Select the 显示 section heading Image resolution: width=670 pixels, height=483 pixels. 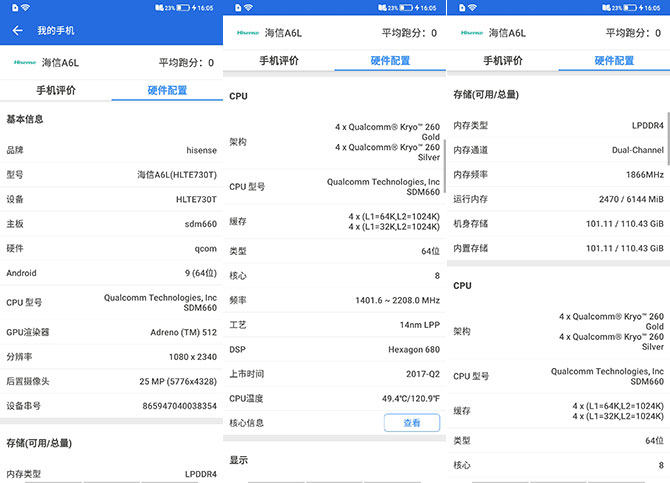pyautogui.click(x=238, y=460)
